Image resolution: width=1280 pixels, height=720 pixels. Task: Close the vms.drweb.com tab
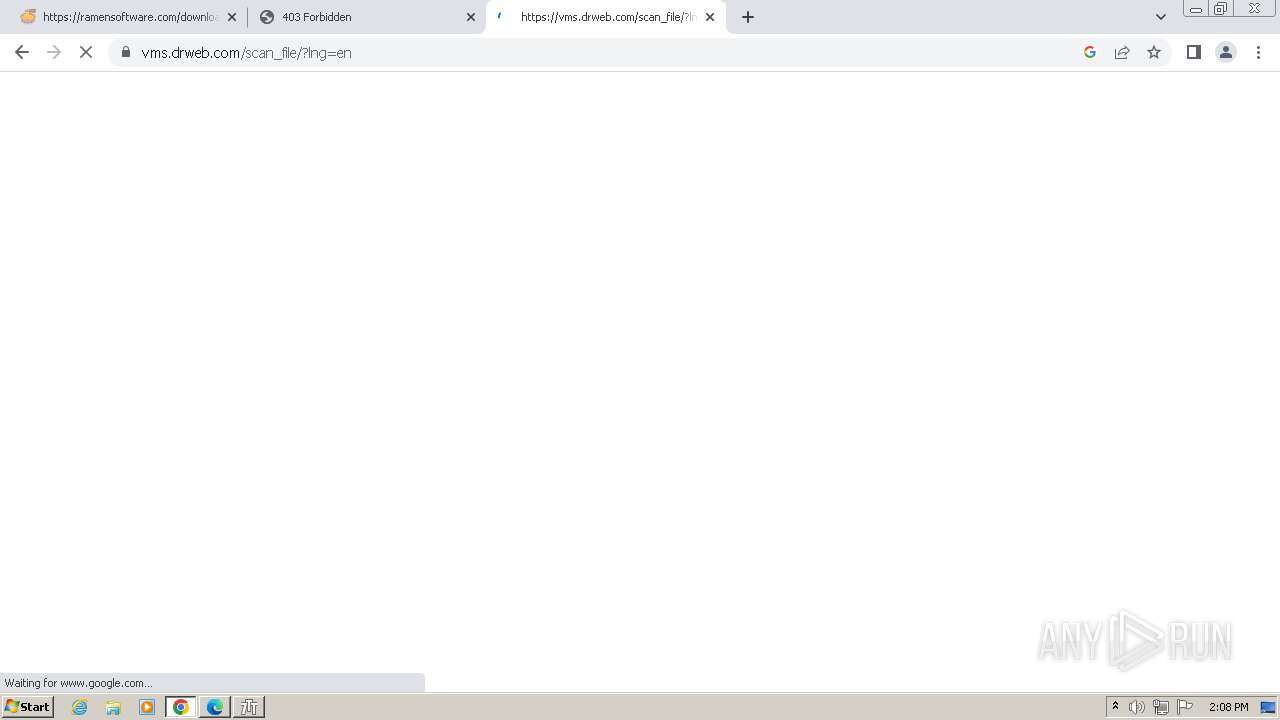710,17
